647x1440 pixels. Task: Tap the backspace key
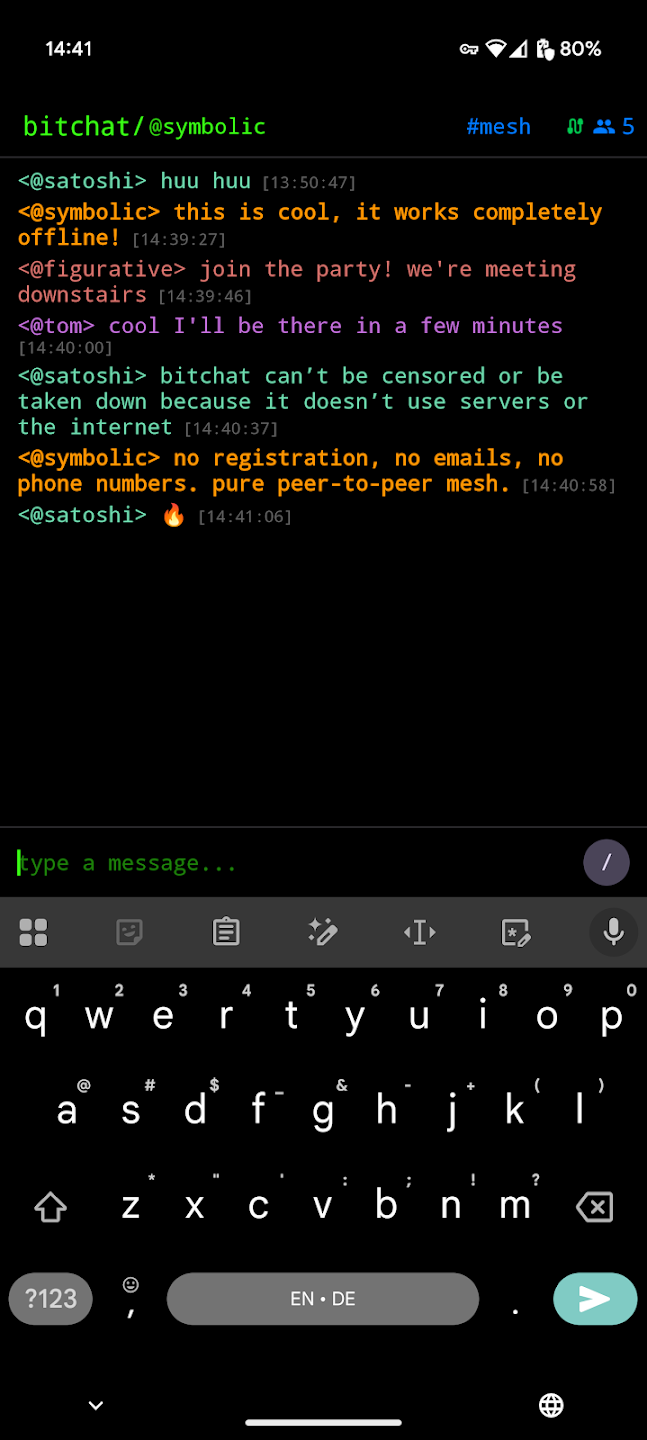(595, 1208)
